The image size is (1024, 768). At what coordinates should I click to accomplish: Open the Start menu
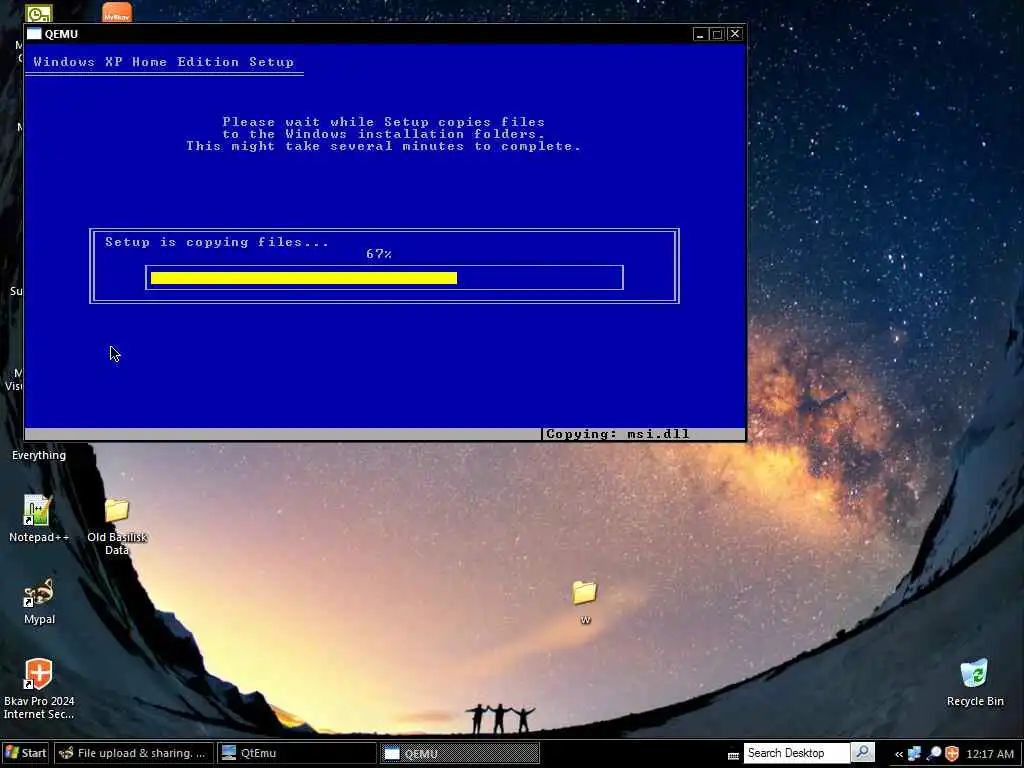point(25,753)
